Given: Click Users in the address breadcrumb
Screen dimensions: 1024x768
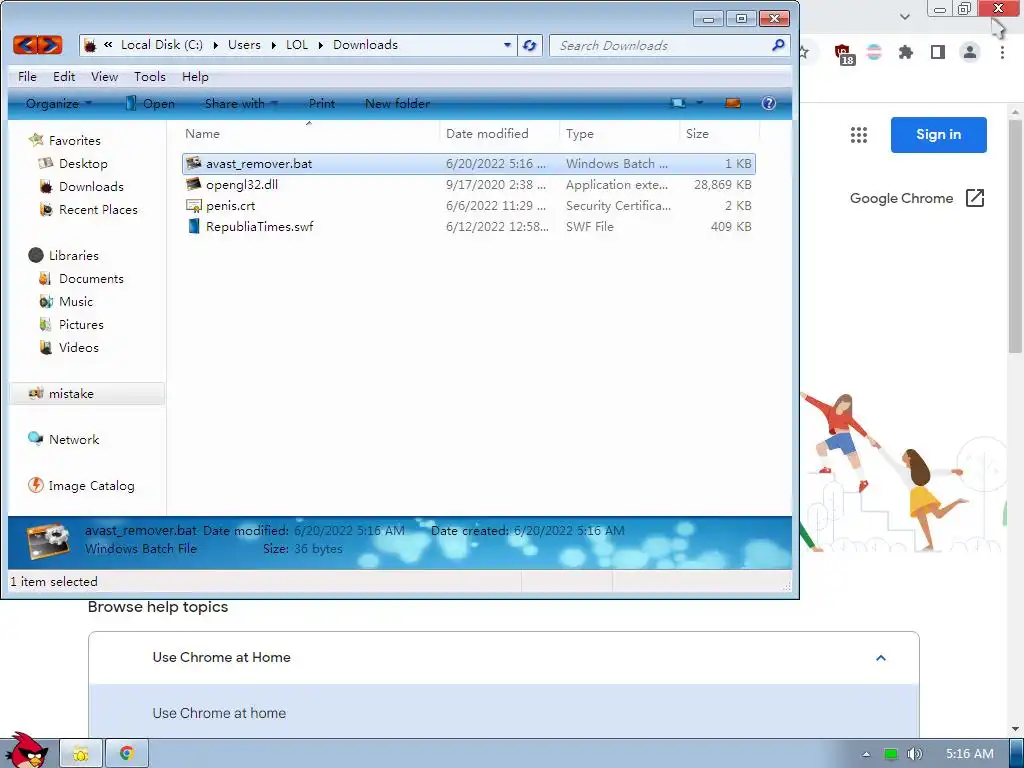Looking at the screenshot, I should click(x=244, y=45).
